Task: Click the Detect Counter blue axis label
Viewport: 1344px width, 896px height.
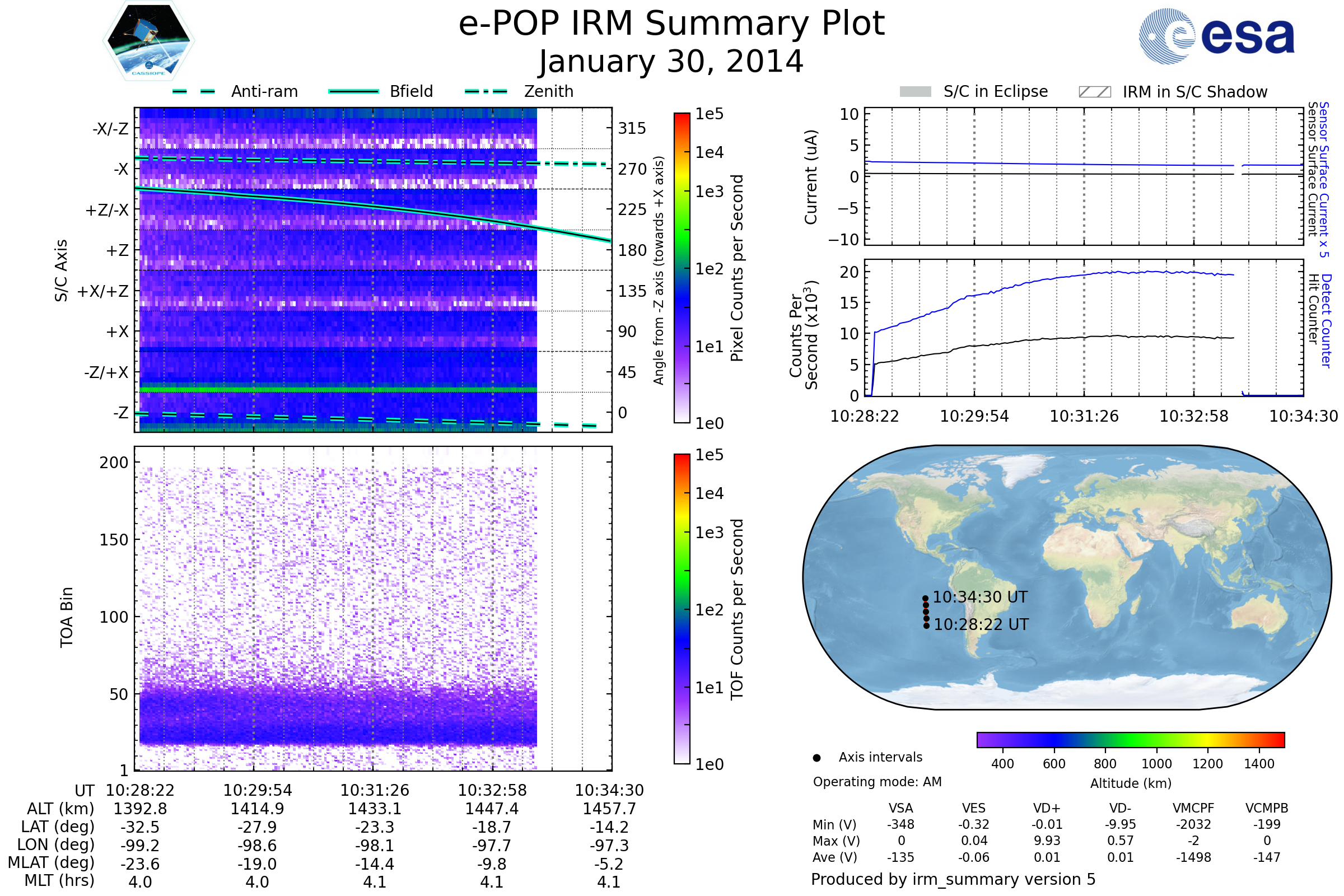Action: [1327, 320]
